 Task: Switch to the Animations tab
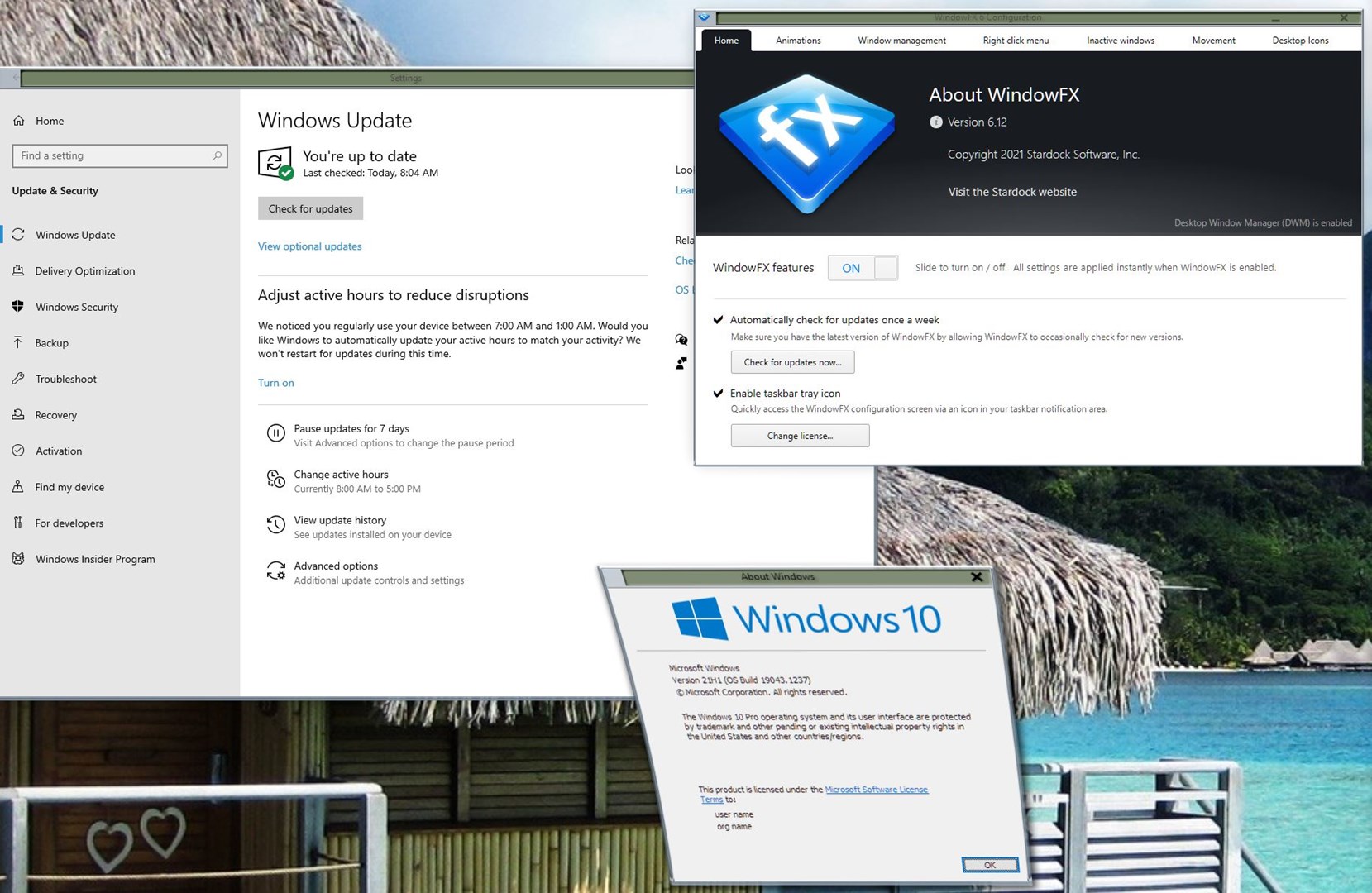(x=797, y=41)
